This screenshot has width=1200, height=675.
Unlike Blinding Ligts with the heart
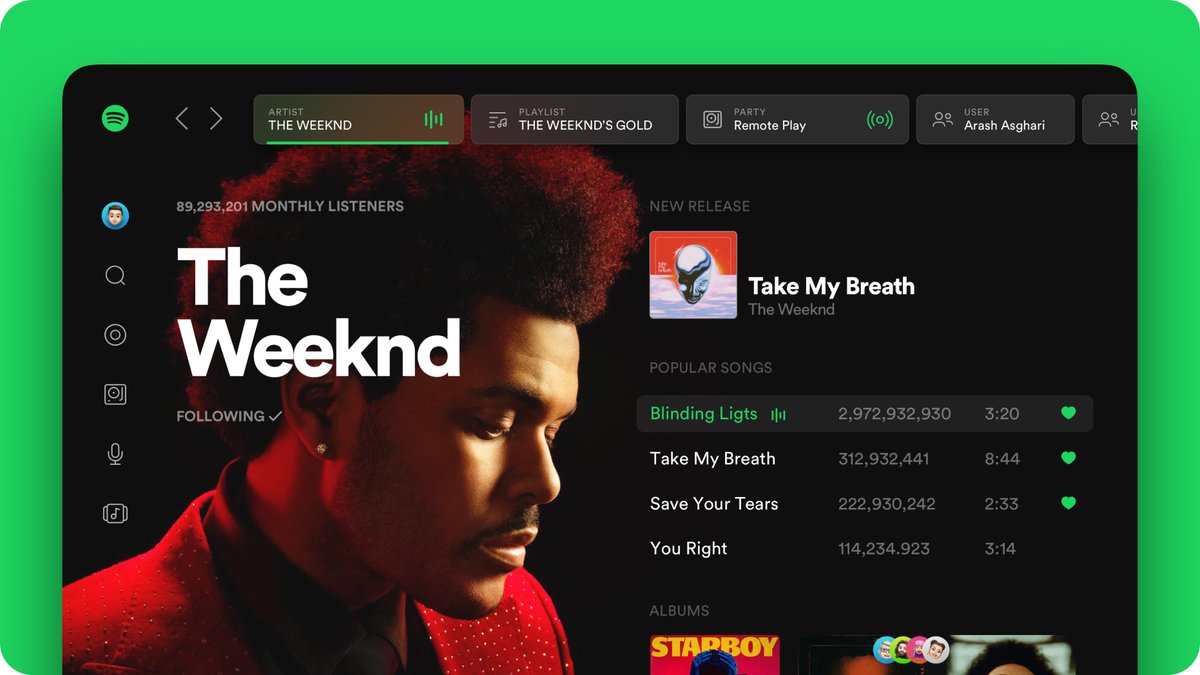(1068, 413)
